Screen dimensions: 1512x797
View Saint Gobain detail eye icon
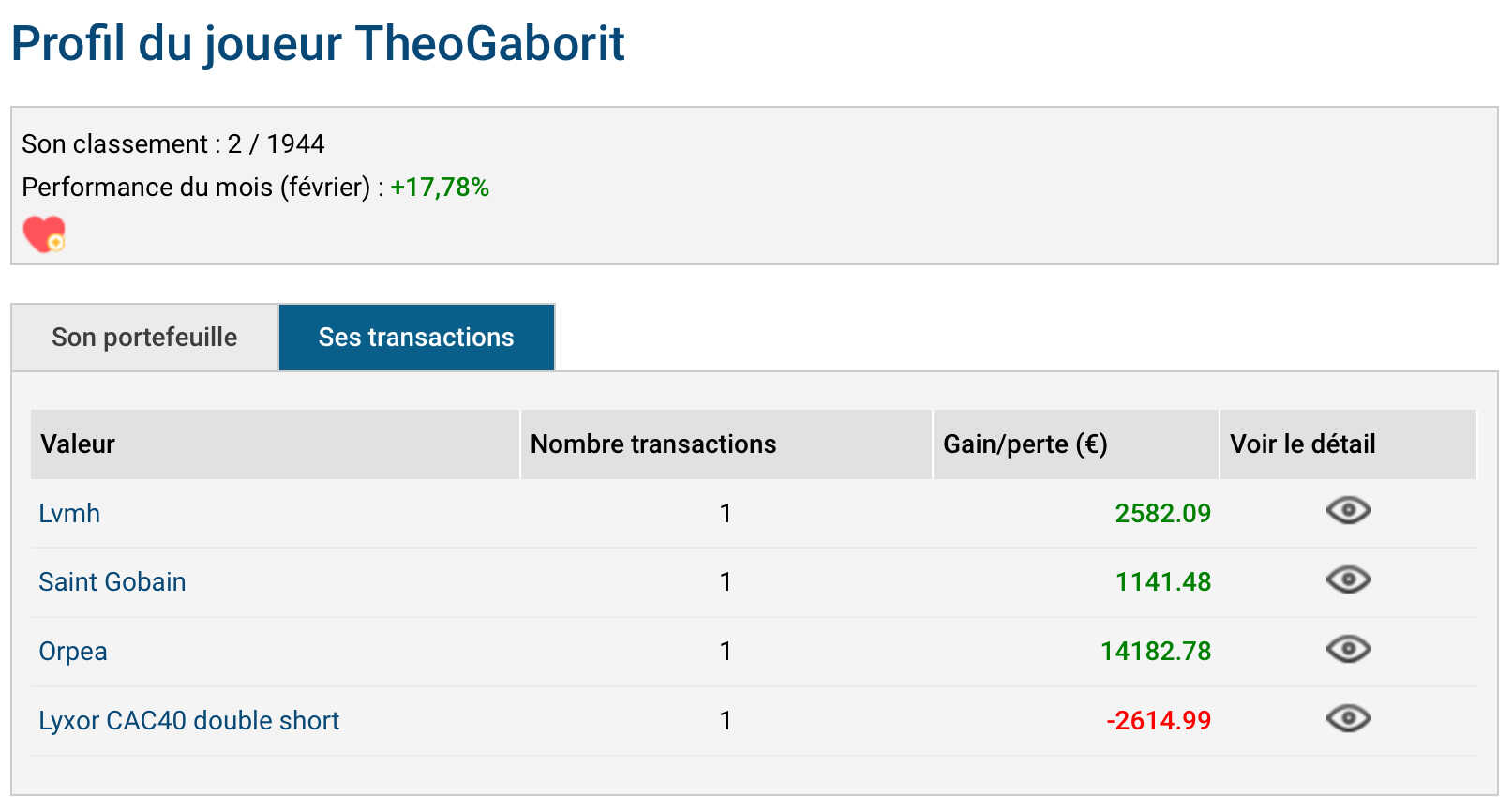tap(1348, 580)
